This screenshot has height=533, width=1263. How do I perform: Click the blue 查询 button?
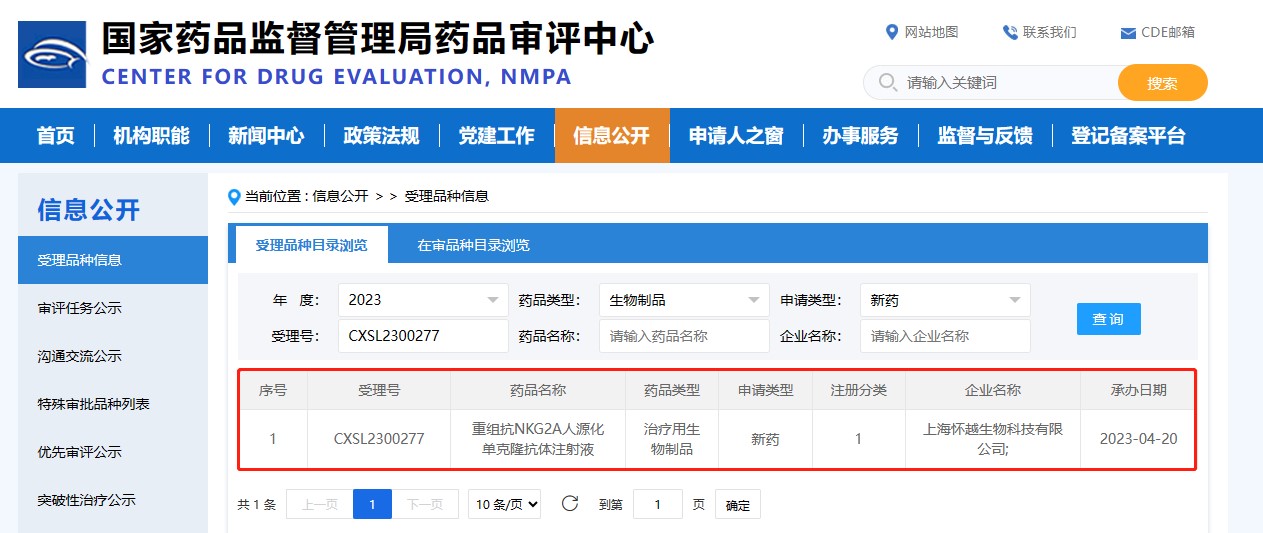1108,318
